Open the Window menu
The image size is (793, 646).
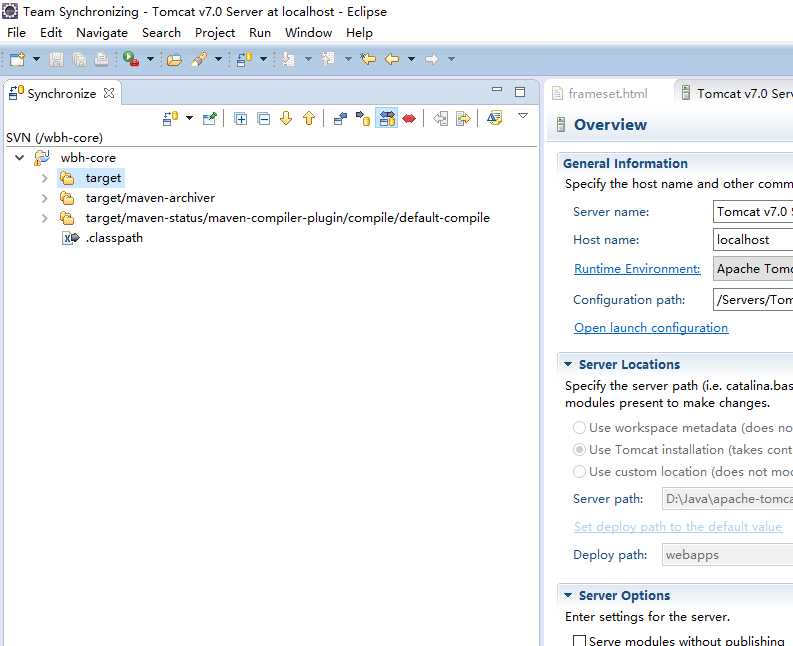(309, 32)
